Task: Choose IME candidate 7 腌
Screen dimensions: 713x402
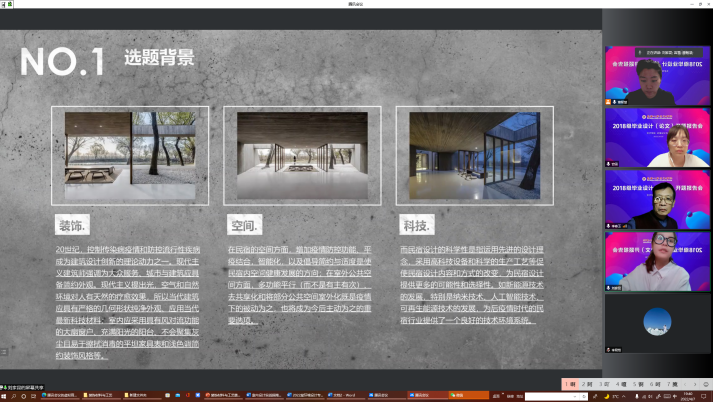Action: coord(672,384)
